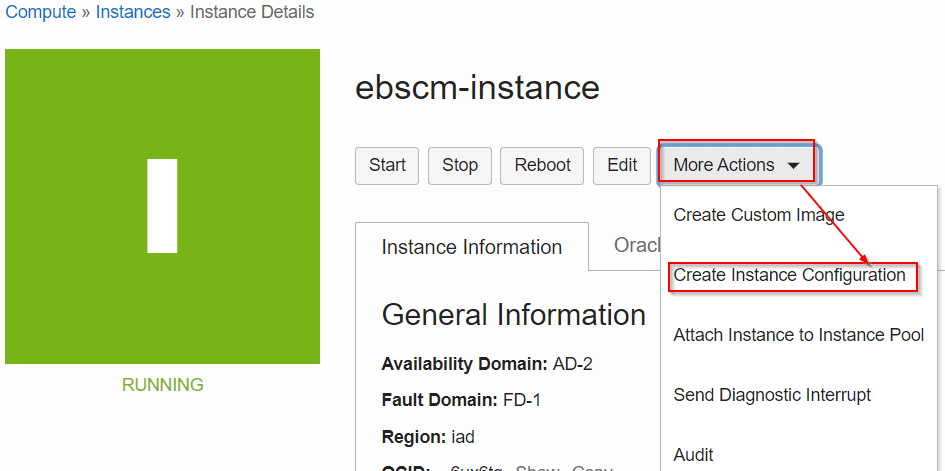Click Instance Details breadcrumb text

point(251,13)
